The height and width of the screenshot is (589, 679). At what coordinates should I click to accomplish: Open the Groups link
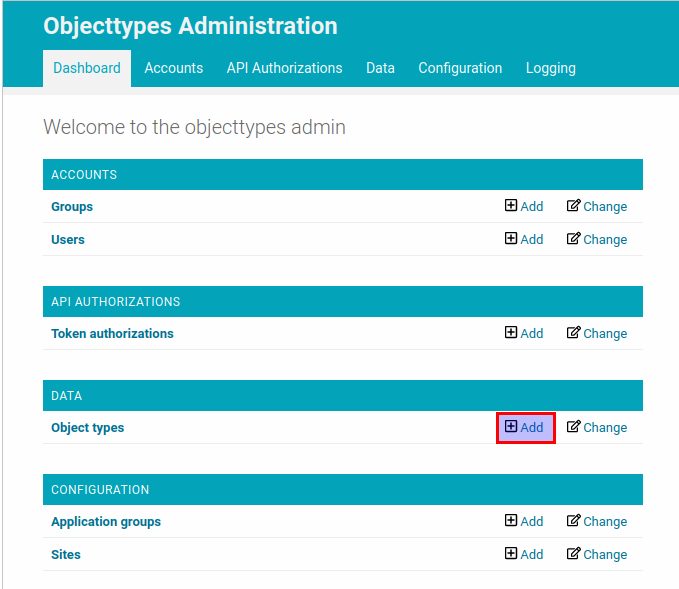coord(72,207)
